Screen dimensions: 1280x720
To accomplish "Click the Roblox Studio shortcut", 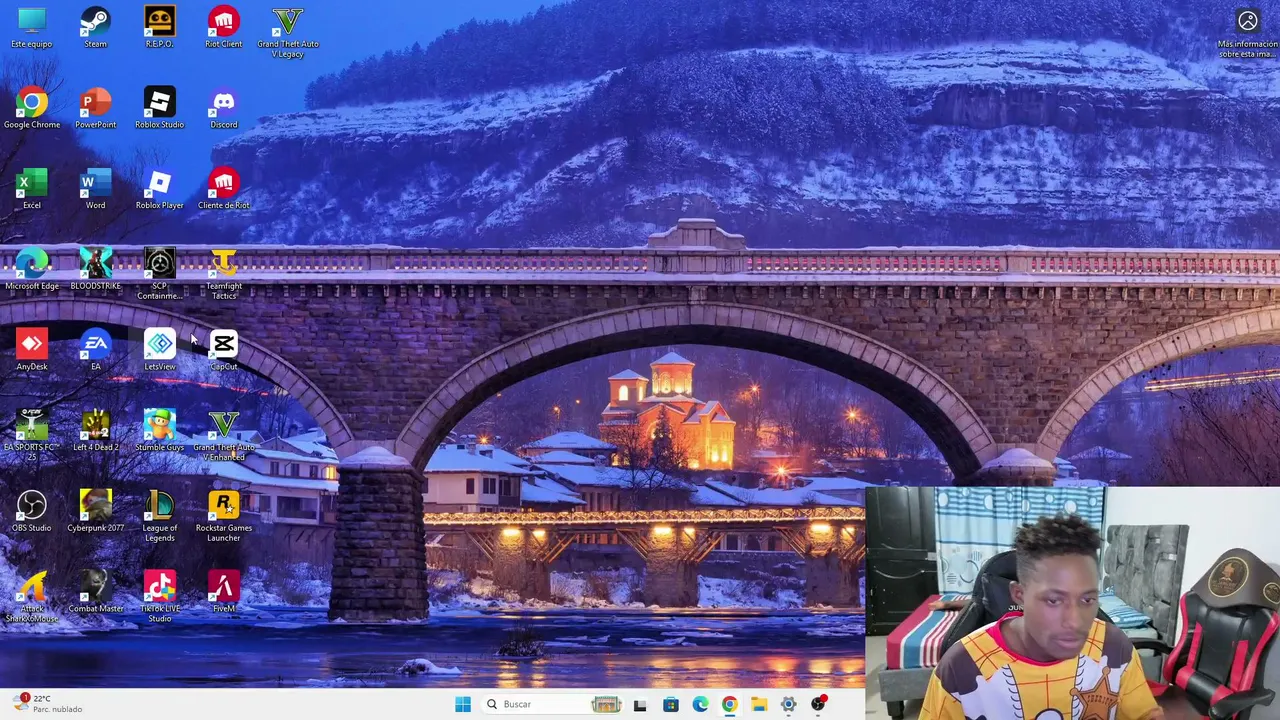I will tap(159, 108).
